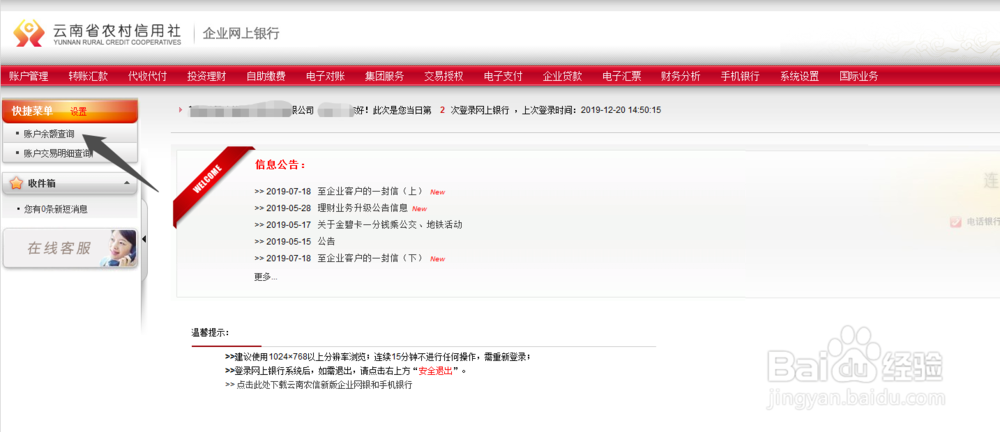Click 更多... under the announcements
The image size is (1000, 432).
pos(265,276)
